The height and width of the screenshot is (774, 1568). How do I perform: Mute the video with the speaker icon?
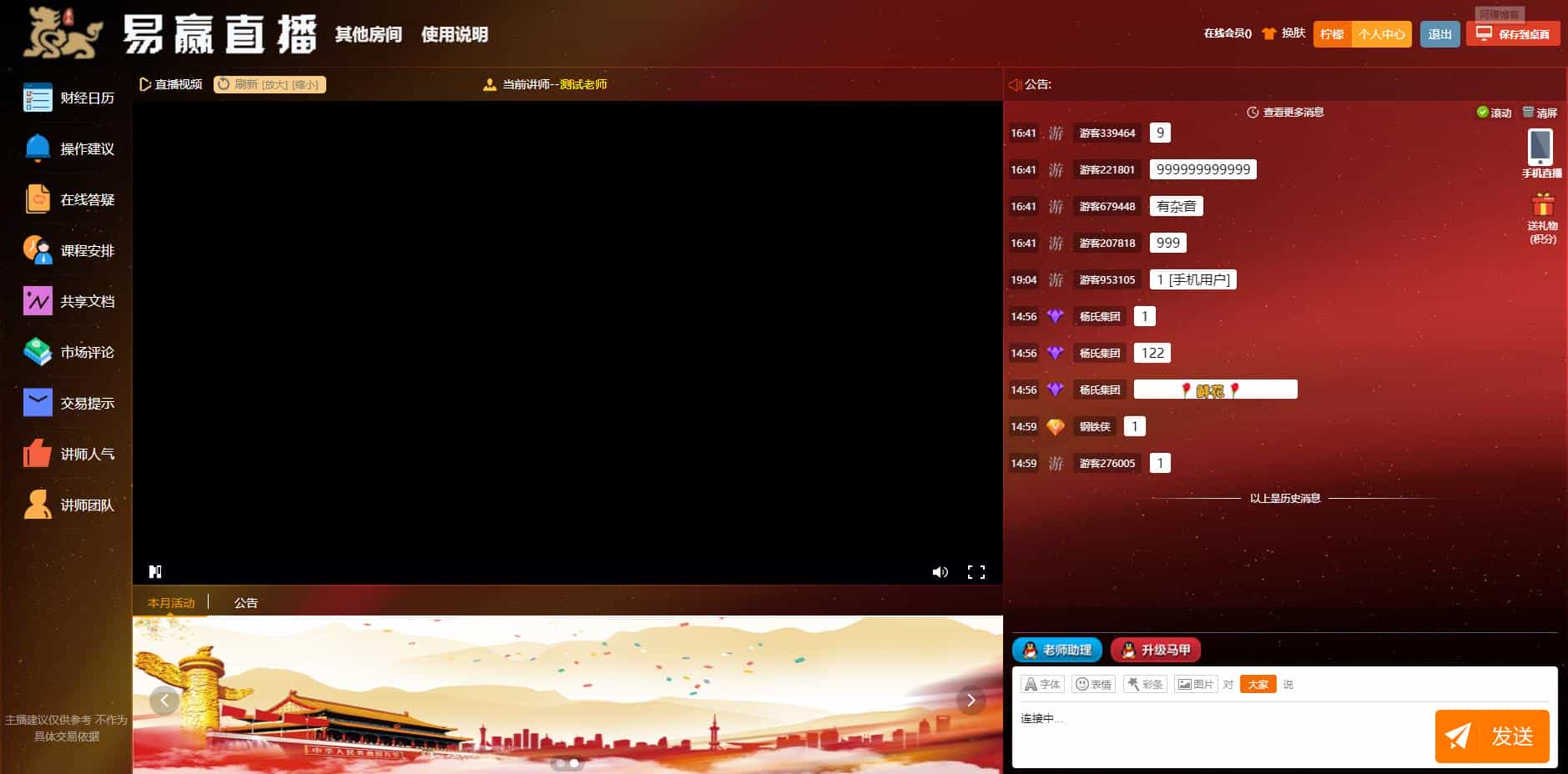coord(940,571)
